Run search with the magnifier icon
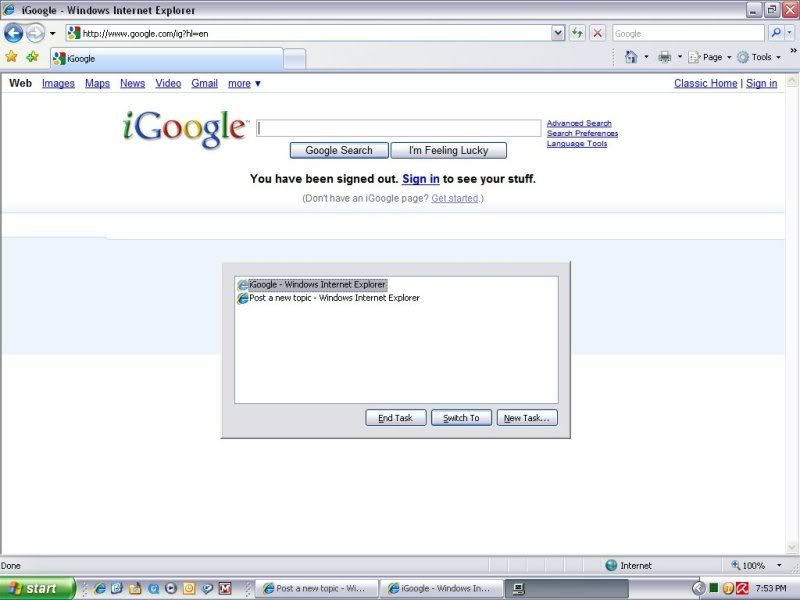This screenshot has height=600, width=800. coord(776,33)
